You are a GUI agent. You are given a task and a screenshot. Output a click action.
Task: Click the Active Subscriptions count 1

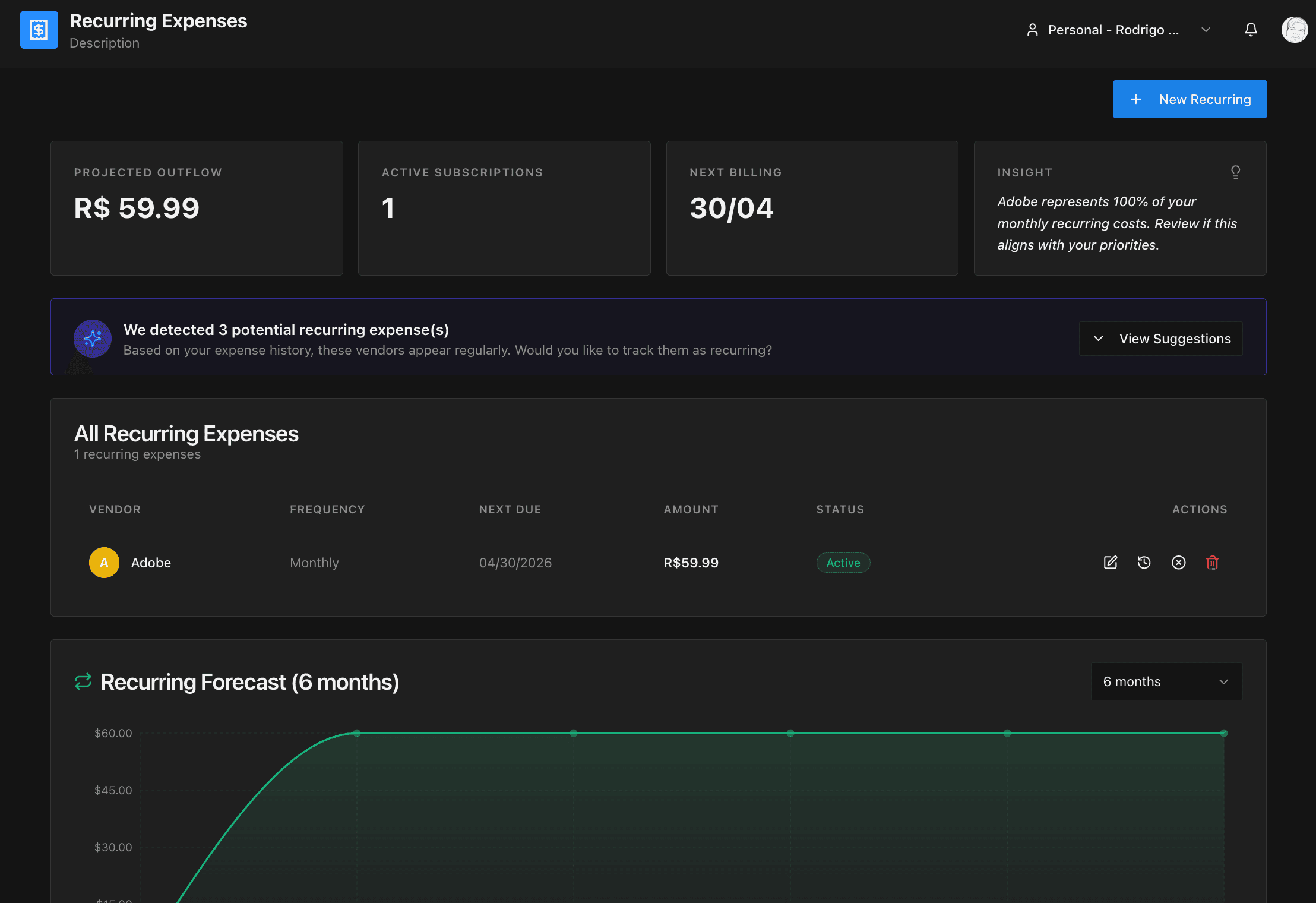[388, 208]
